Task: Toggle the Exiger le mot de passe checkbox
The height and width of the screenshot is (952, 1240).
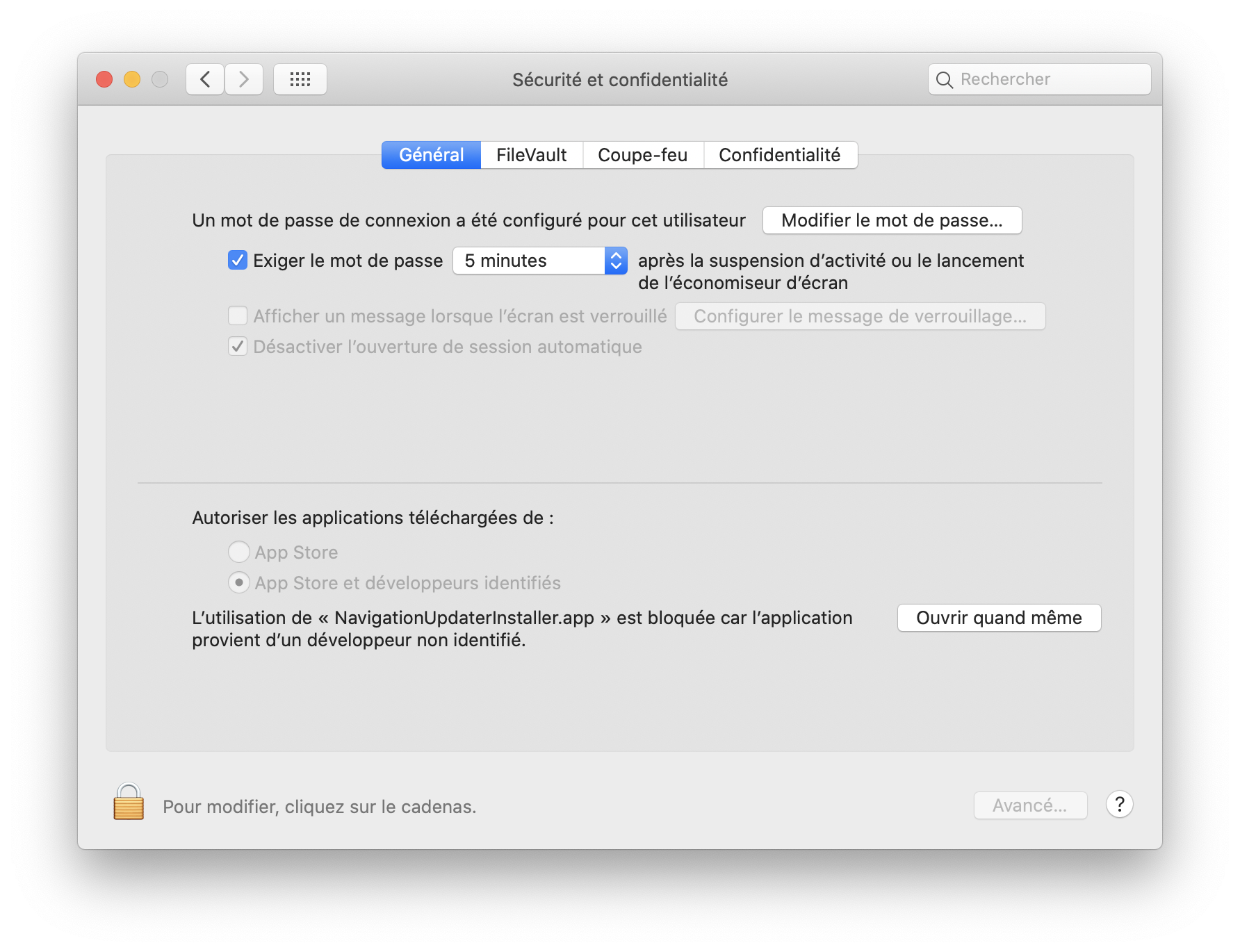Action: click(x=238, y=261)
